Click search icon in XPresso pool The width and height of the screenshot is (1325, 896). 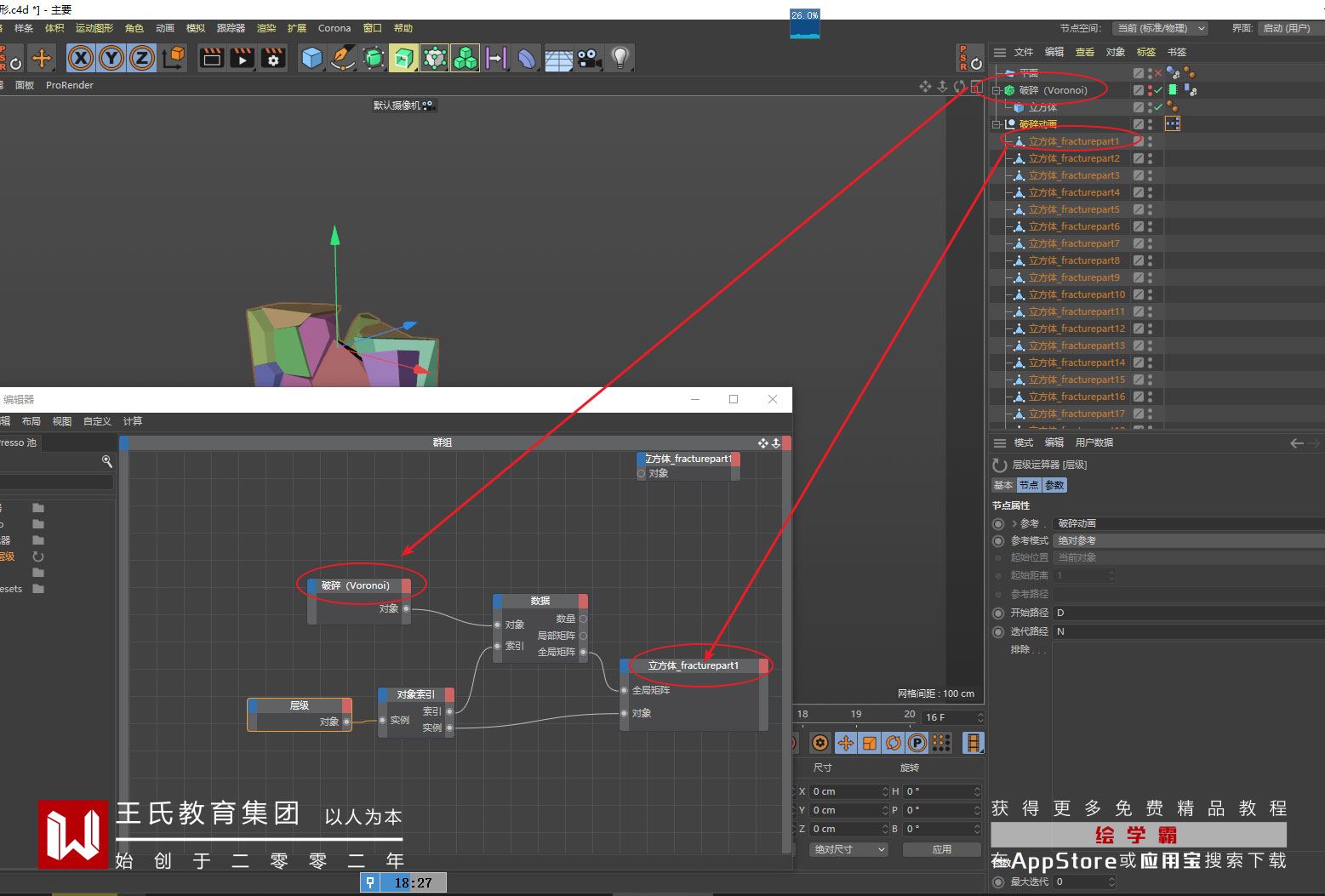[x=107, y=461]
